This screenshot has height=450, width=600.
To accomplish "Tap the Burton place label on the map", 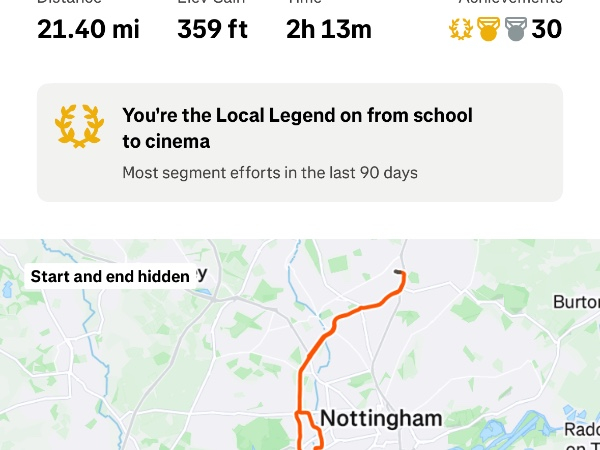I will [x=576, y=302].
